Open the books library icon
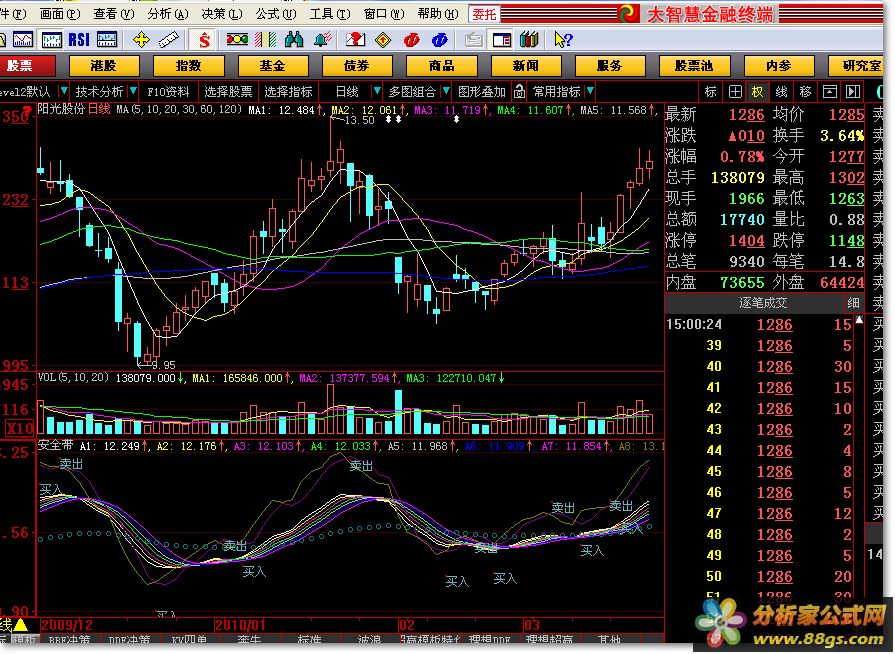This screenshot has width=895, height=654. 529,39
